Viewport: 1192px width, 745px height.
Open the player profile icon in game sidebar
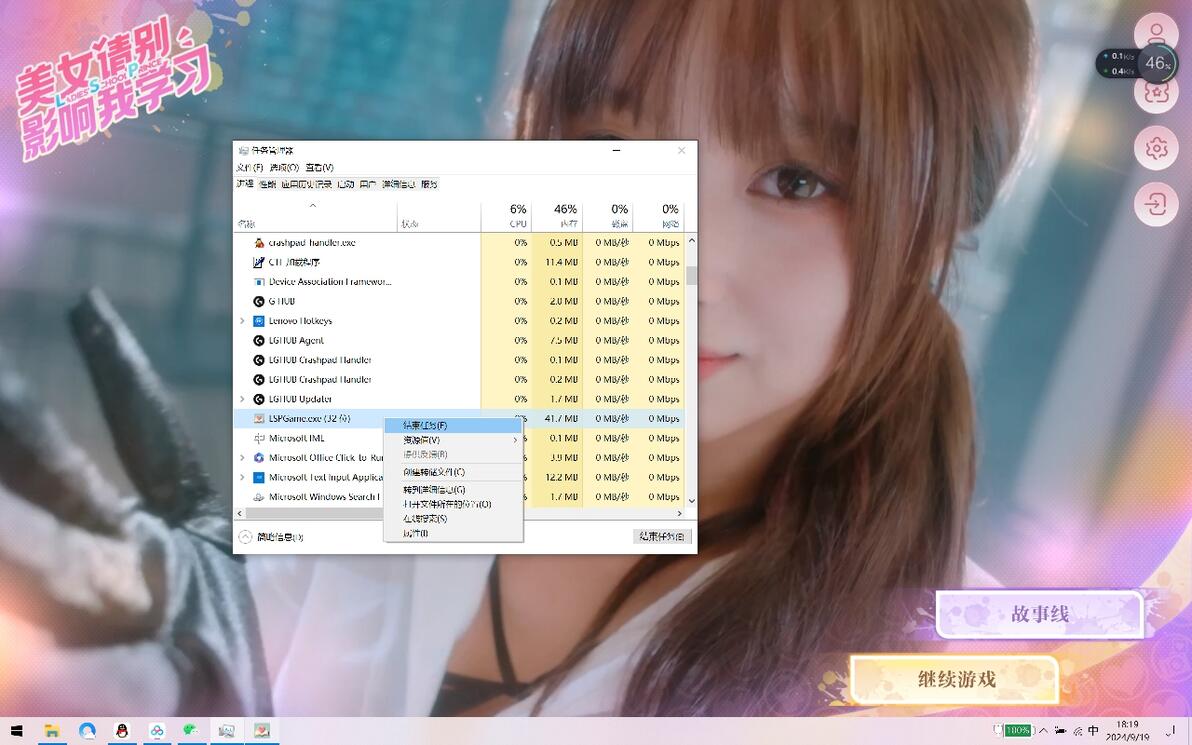1156,33
